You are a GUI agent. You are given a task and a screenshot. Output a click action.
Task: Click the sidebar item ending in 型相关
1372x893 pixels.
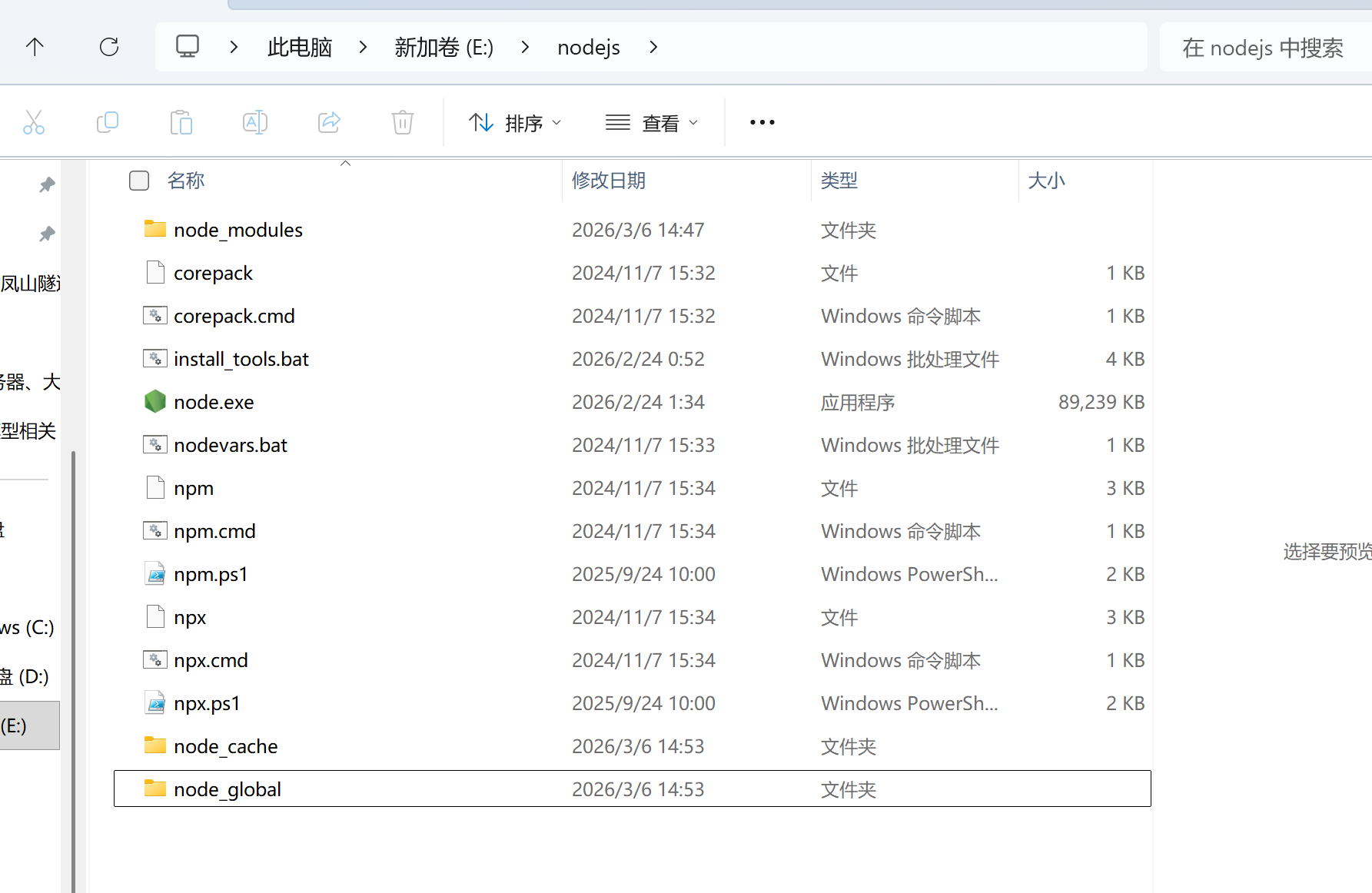[x=28, y=430]
